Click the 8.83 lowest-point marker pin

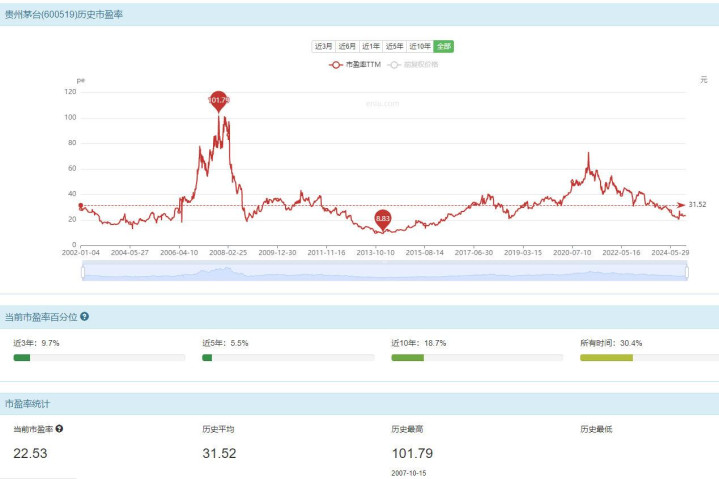click(x=383, y=220)
